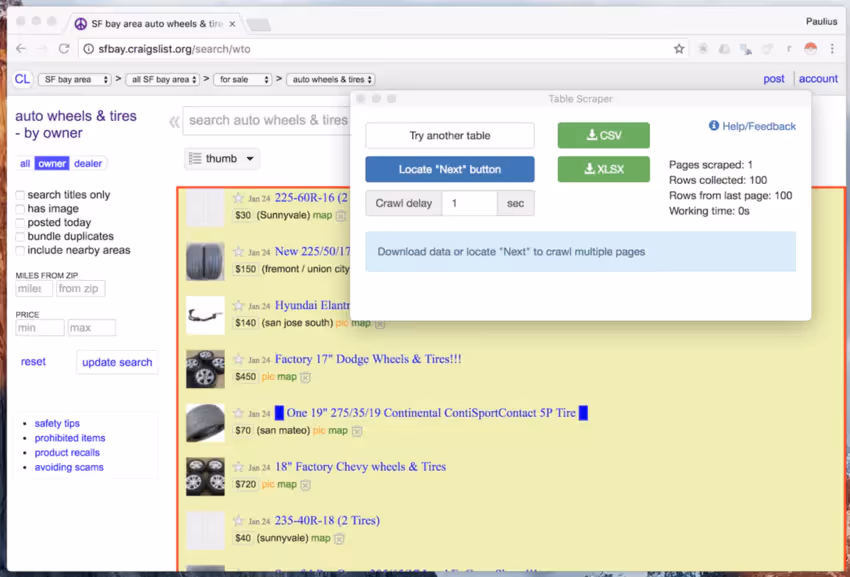The height and width of the screenshot is (577, 850).
Task: Bookmark this page with the address bar star
Action: (x=678, y=47)
